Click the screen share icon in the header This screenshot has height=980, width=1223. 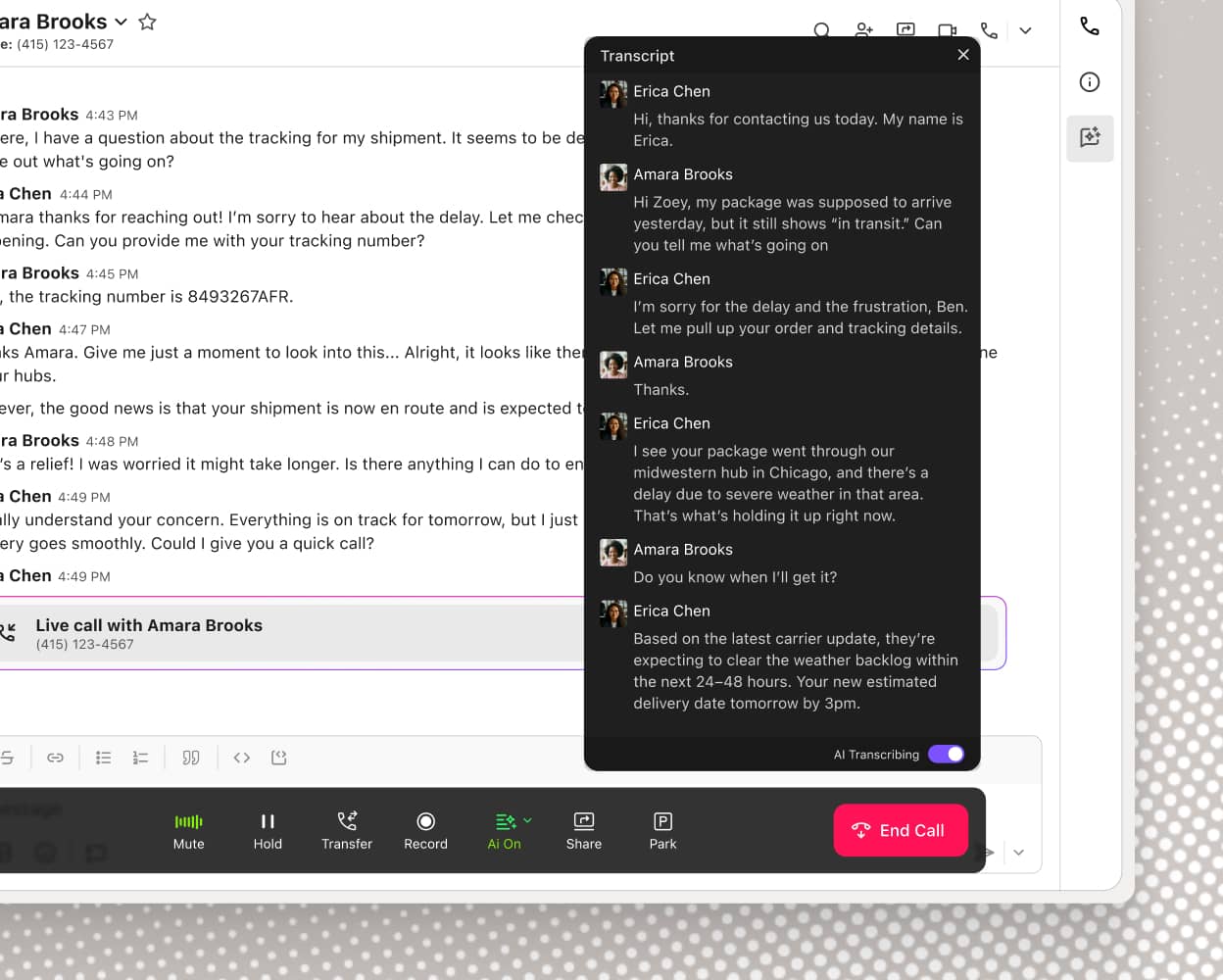click(x=905, y=30)
